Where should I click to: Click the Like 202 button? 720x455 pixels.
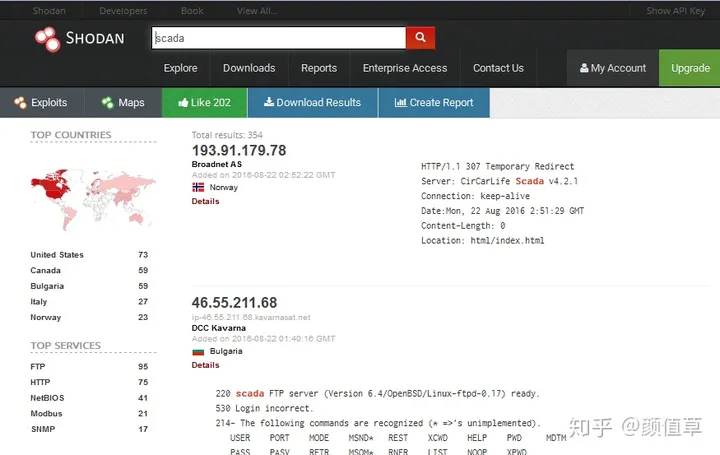(x=205, y=102)
